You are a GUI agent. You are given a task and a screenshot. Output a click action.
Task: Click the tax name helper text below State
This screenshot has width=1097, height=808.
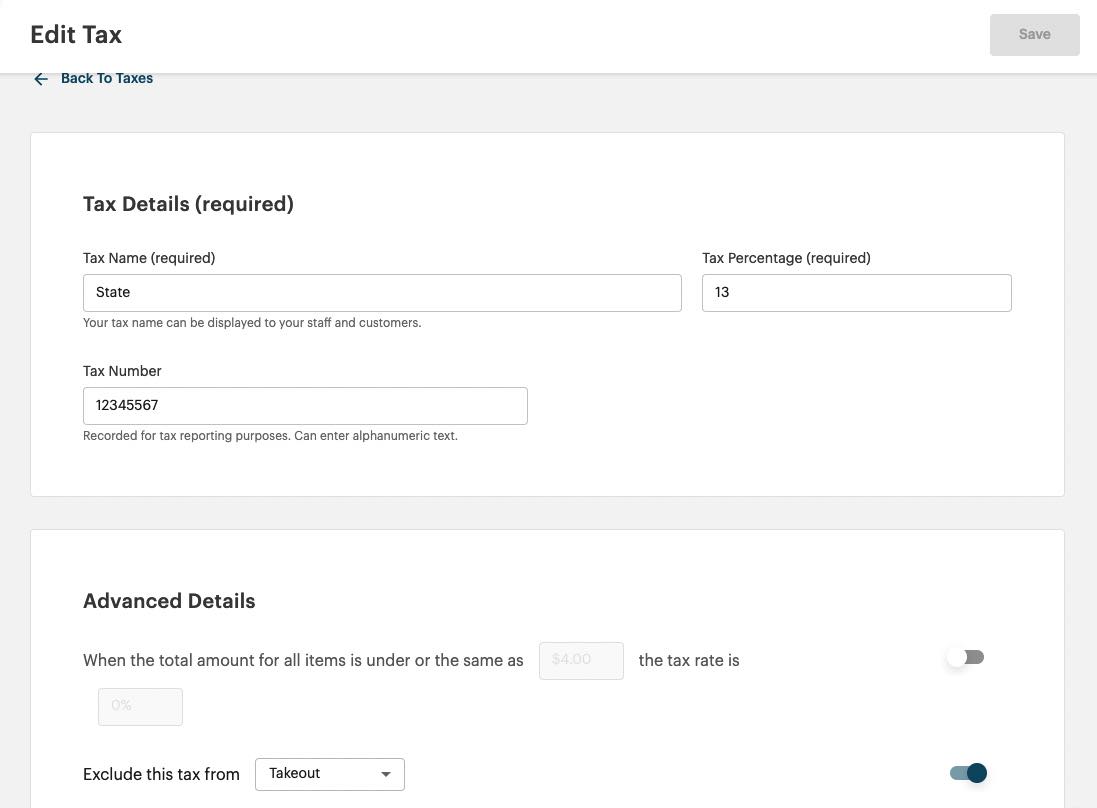(x=252, y=322)
